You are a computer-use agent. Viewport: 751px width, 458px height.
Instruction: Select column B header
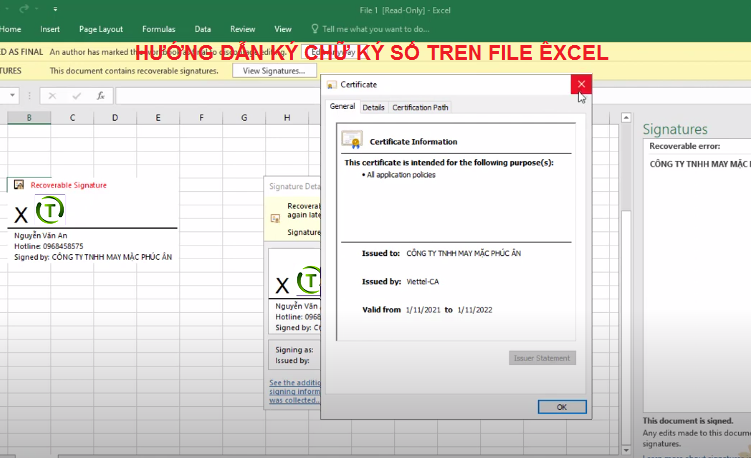point(29,117)
